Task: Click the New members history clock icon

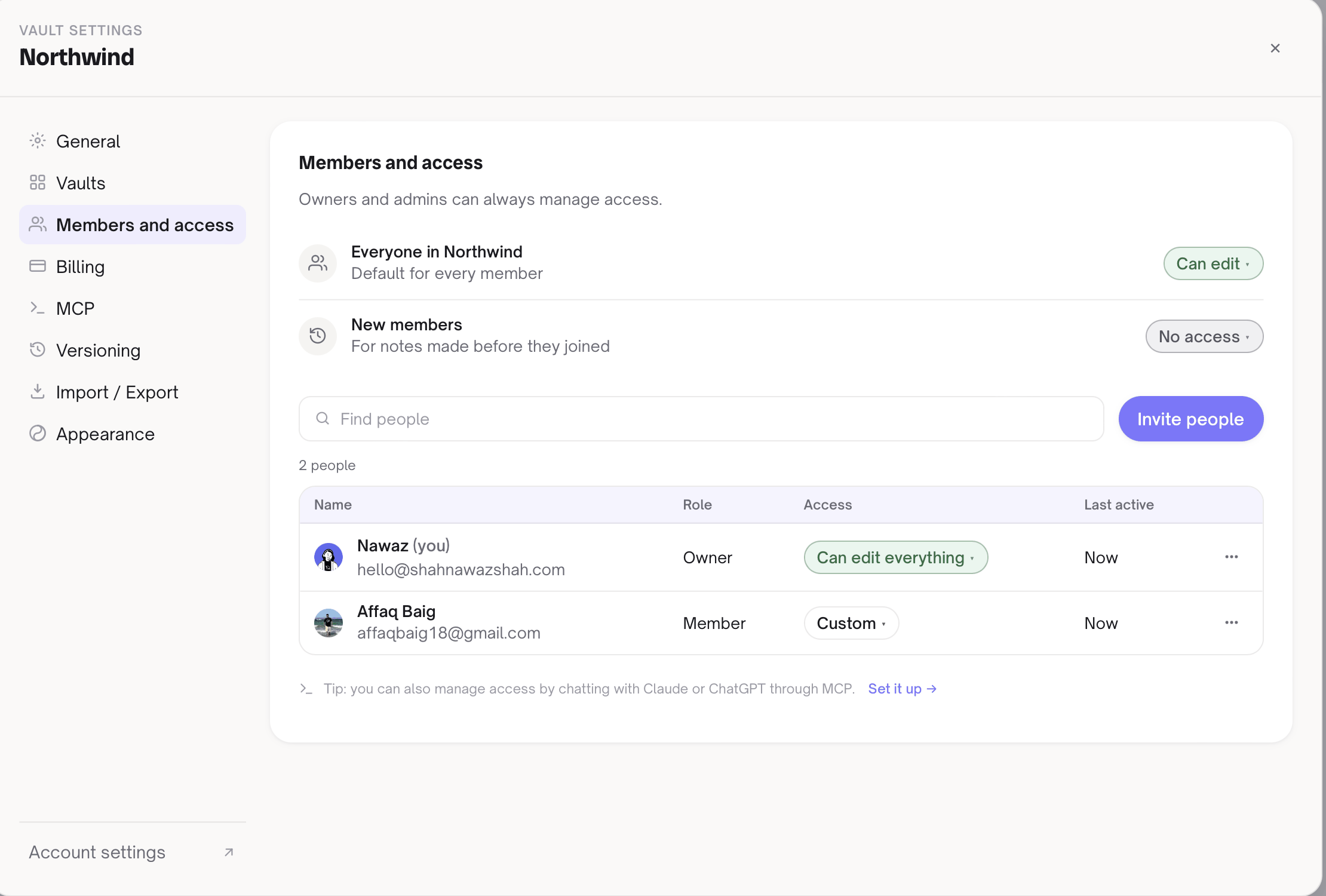Action: 318,336
